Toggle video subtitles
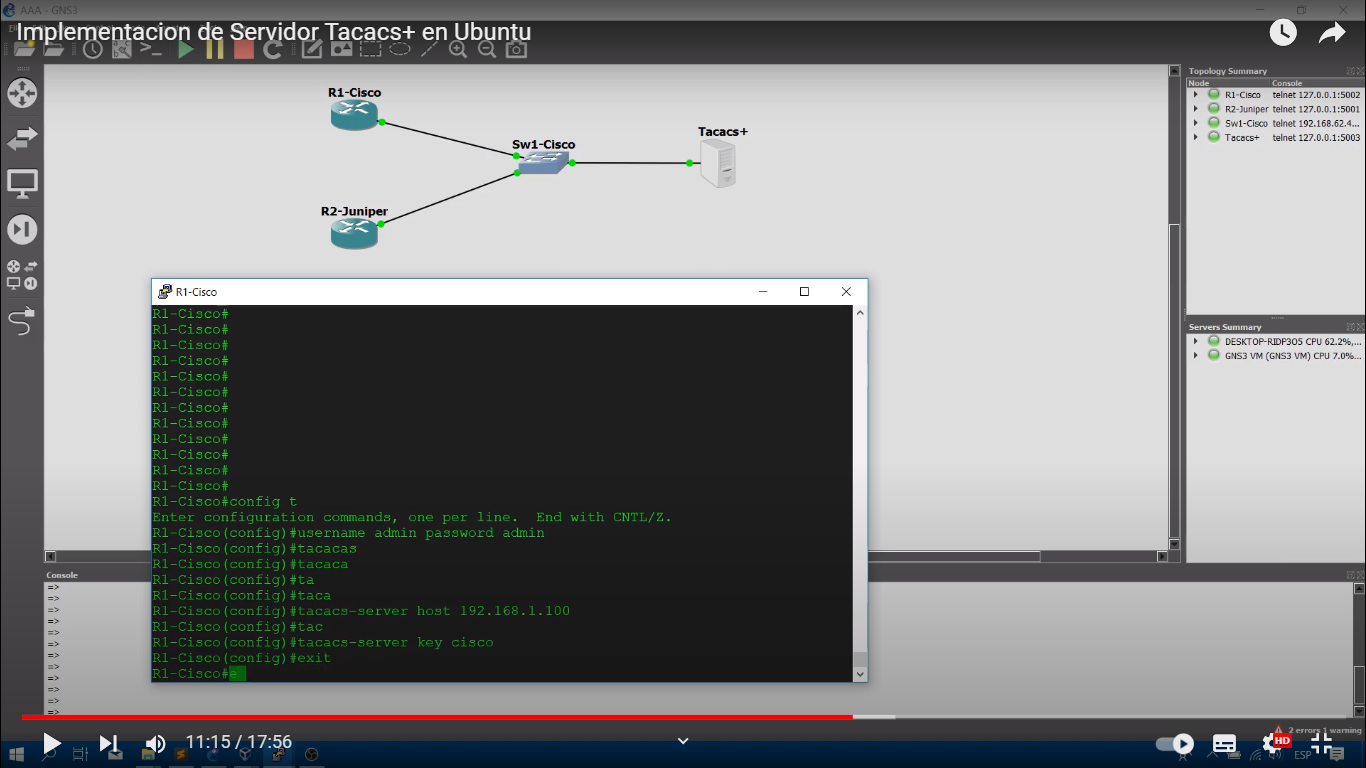Viewport: 1366px width, 768px height. point(1225,744)
